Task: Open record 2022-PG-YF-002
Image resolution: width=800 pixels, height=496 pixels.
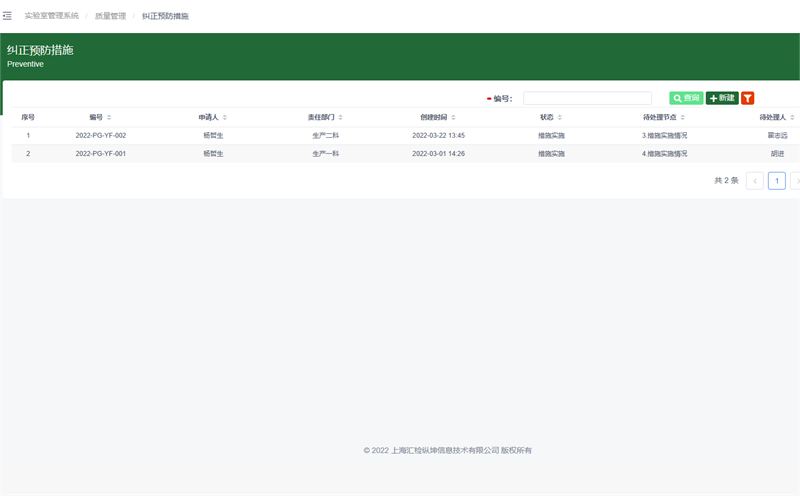Action: (x=100, y=135)
